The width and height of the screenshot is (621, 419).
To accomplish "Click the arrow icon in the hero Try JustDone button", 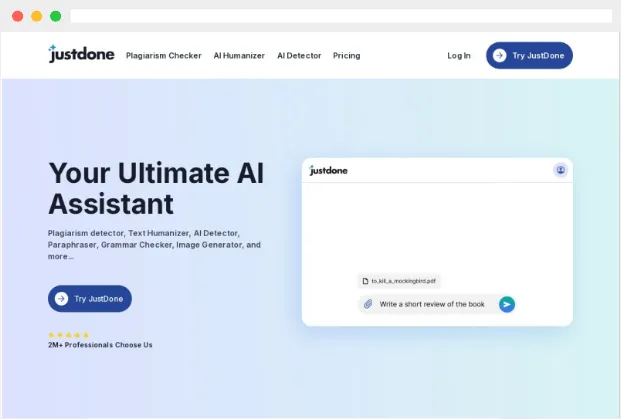I will tap(61, 298).
